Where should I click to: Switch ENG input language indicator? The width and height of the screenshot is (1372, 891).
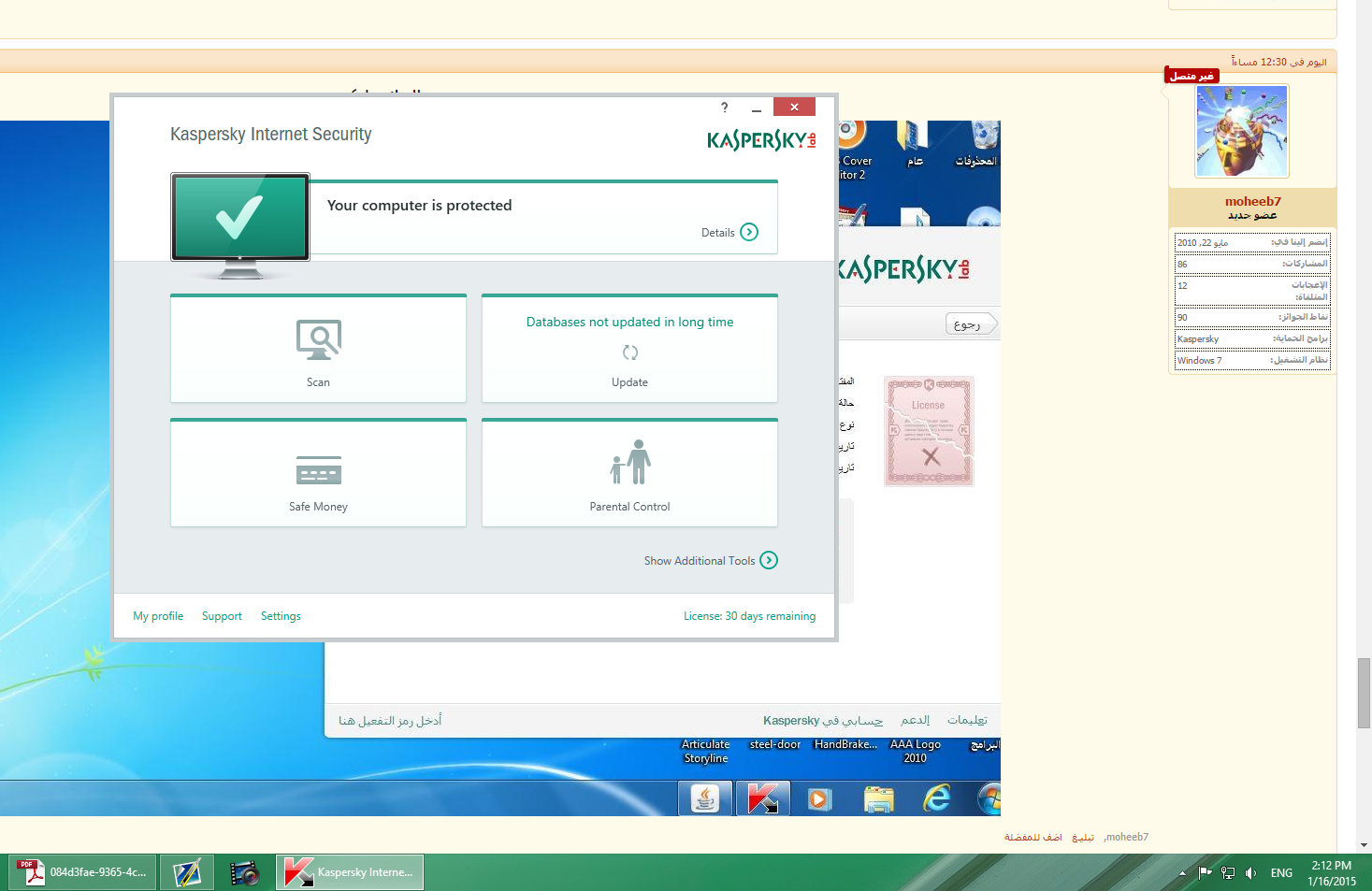point(1281,873)
